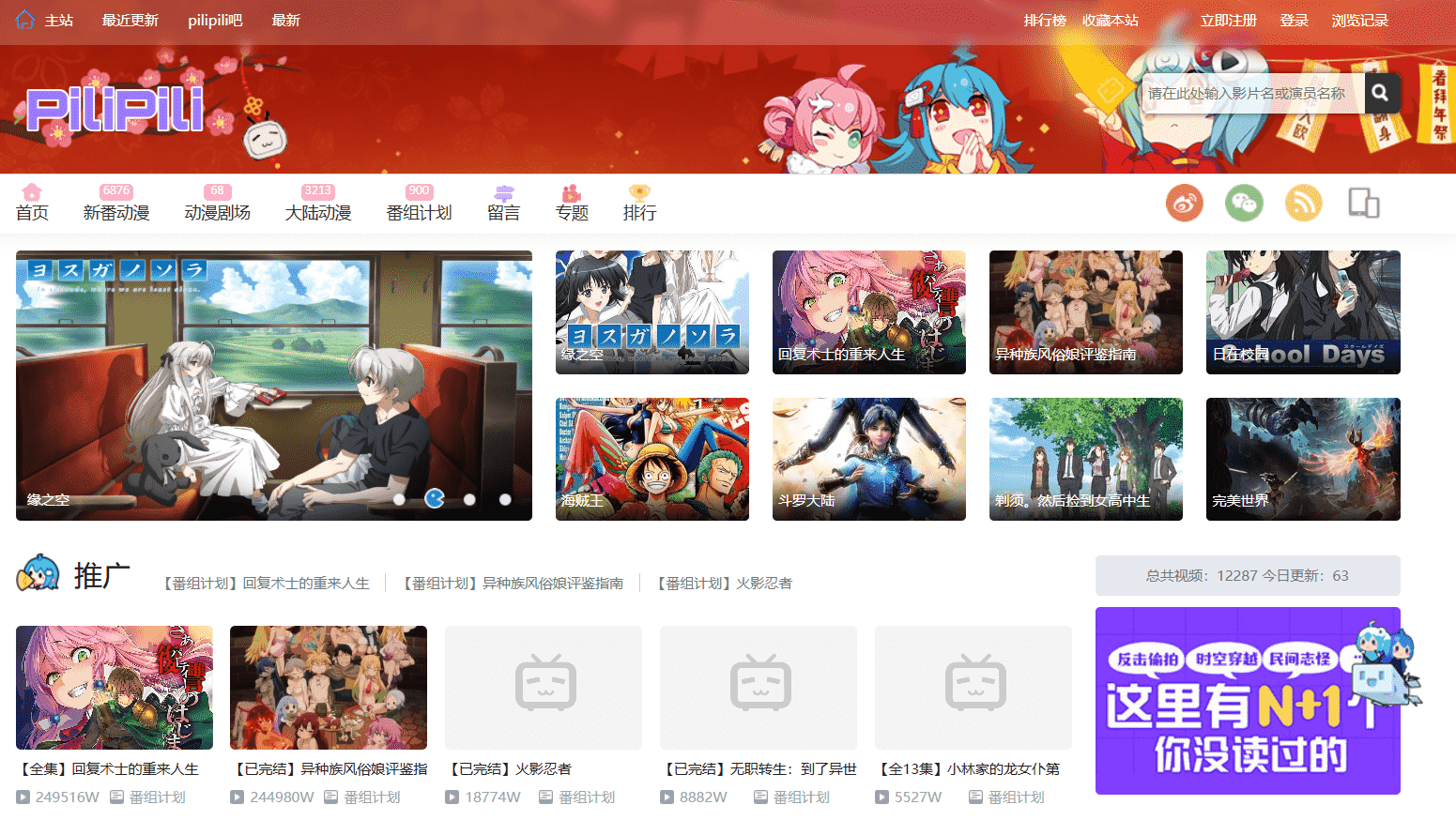The width and height of the screenshot is (1456, 820).
Task: Click the search magnifier button
Action: click(x=1380, y=93)
